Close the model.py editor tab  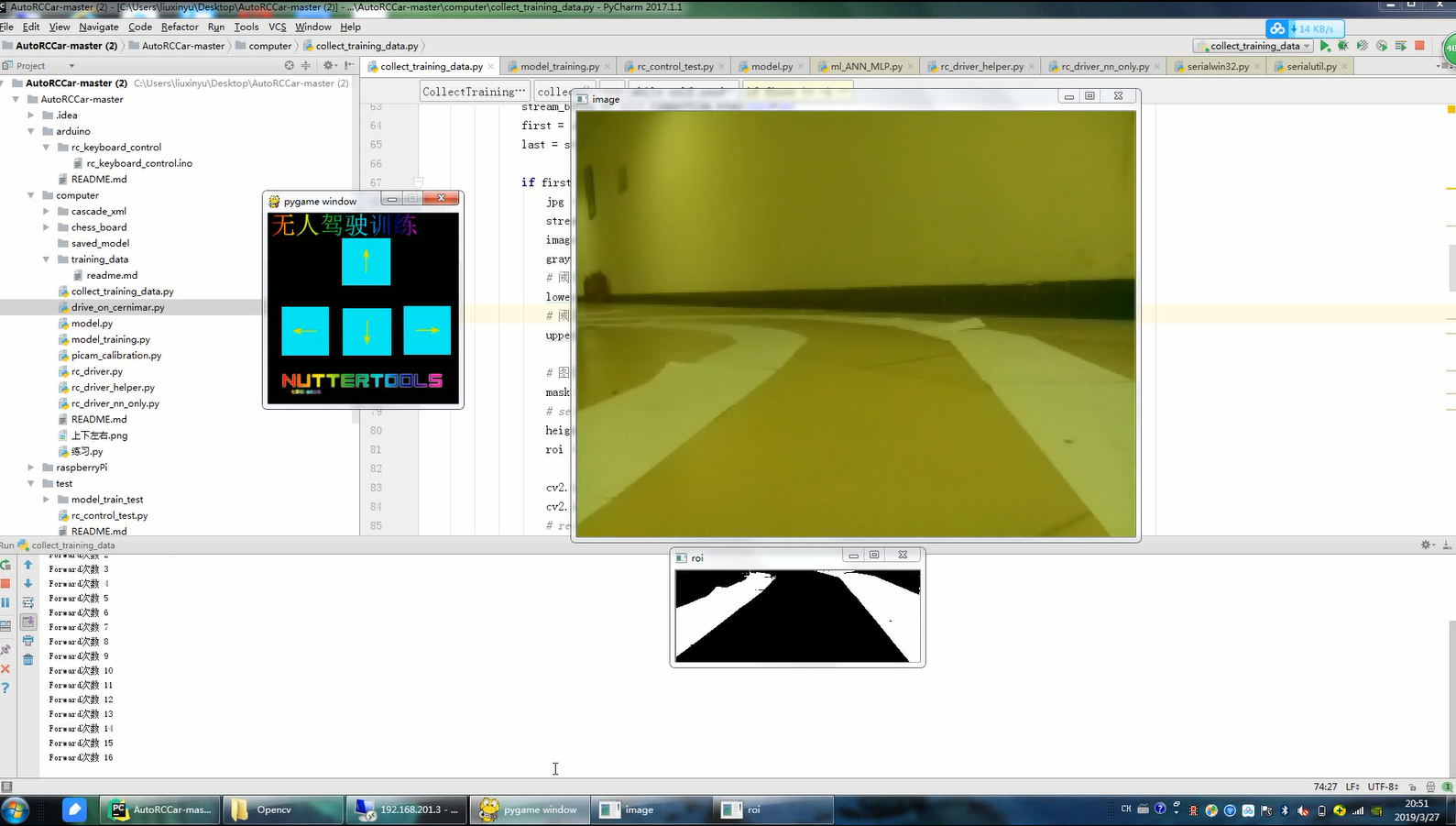[x=801, y=66]
